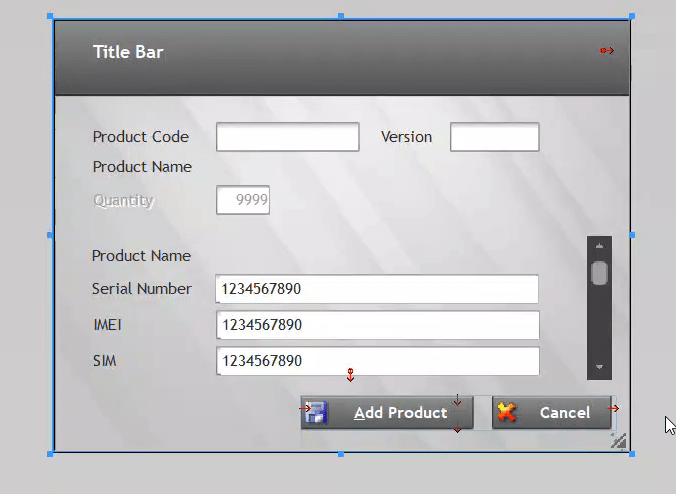Click the resize grip in window corner
This screenshot has height=494, width=676.
pyautogui.click(x=618, y=440)
